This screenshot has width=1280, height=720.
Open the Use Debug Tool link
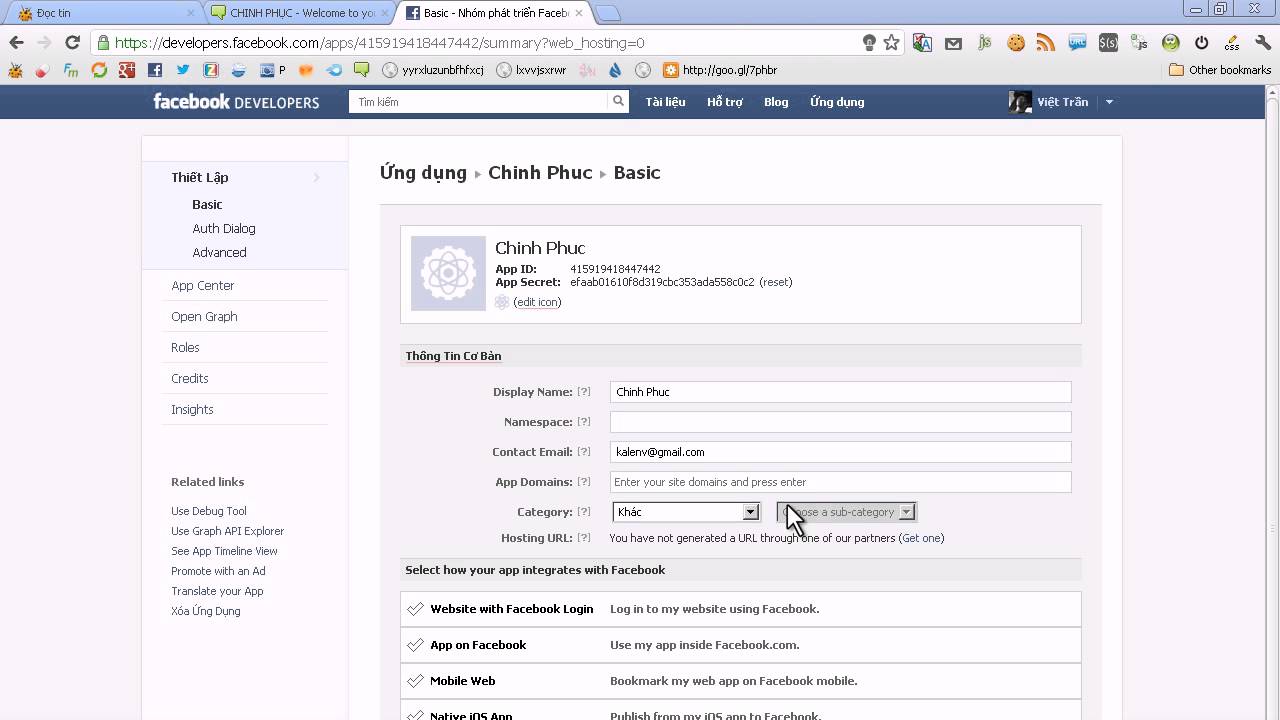(x=209, y=511)
